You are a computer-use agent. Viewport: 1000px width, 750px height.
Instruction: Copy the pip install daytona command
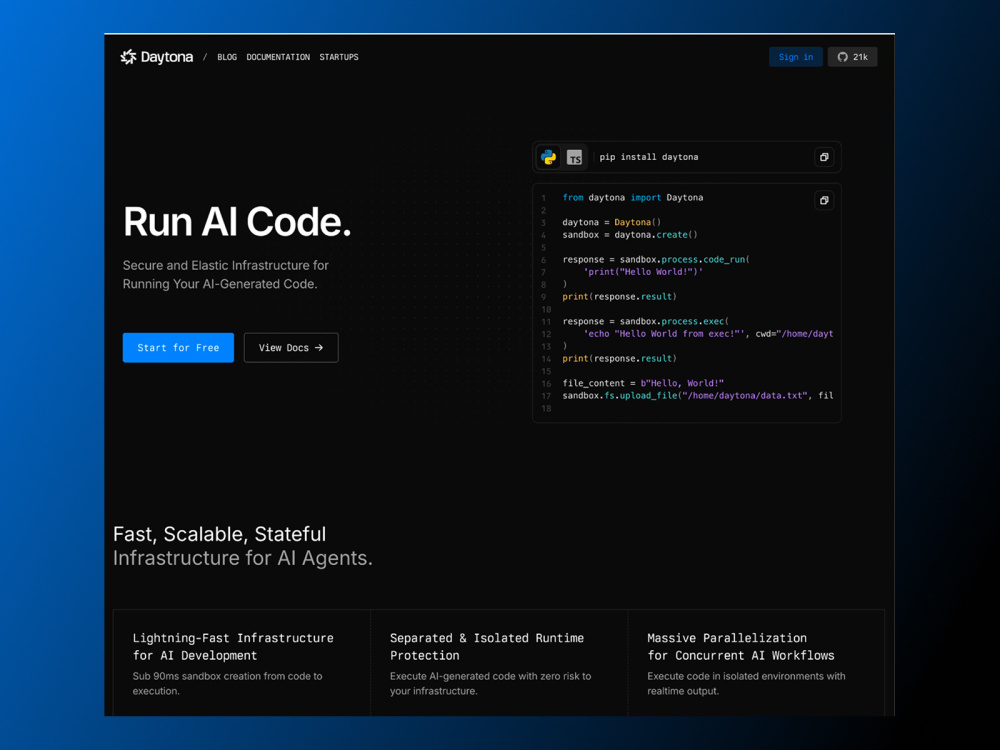coord(824,157)
